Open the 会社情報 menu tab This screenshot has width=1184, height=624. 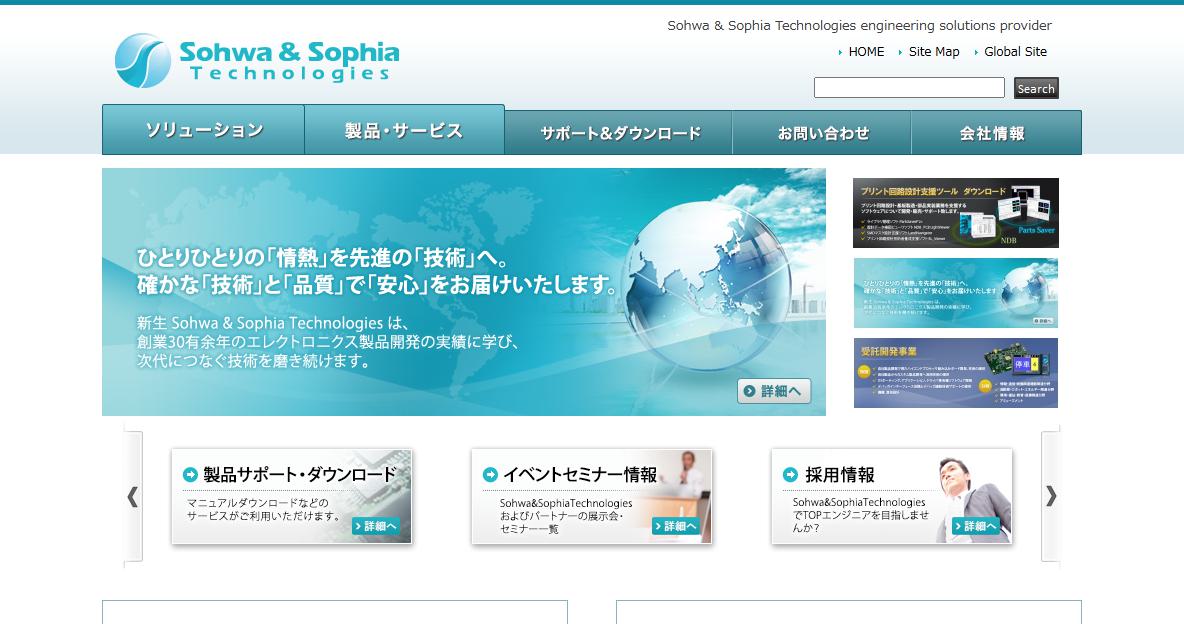pos(996,133)
